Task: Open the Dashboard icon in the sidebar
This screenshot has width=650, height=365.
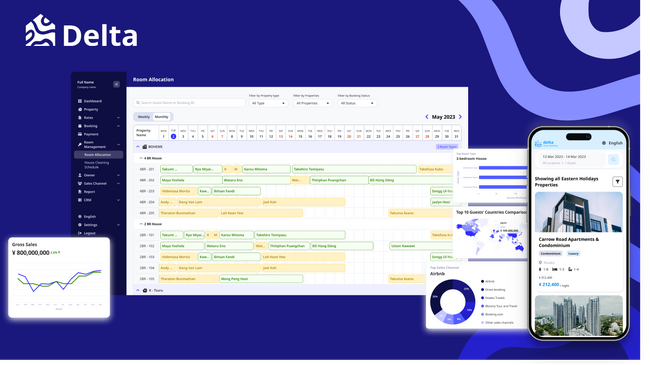Action: click(x=80, y=101)
